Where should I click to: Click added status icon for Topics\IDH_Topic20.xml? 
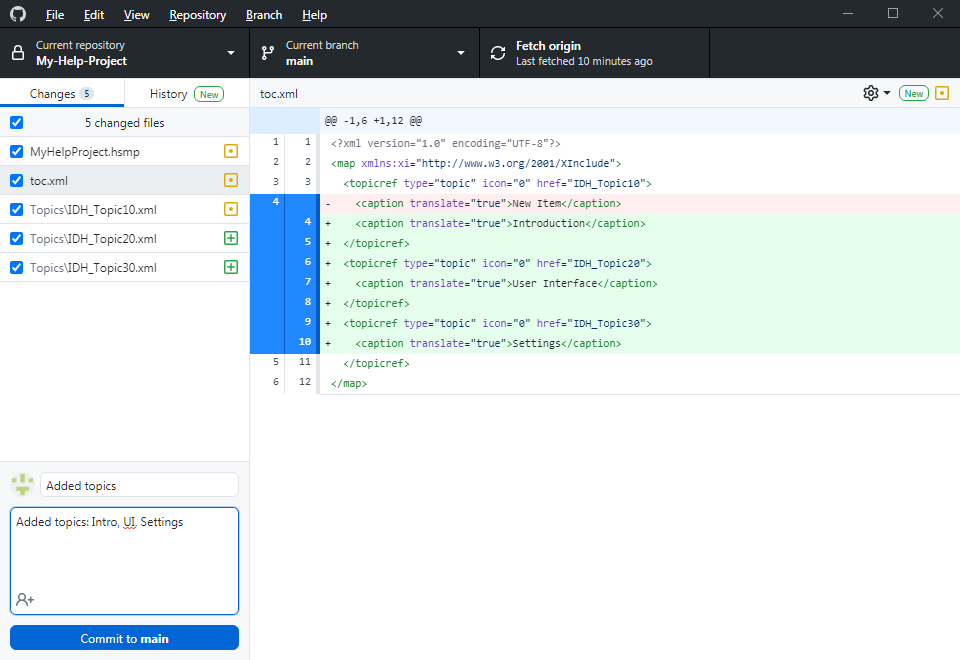[x=231, y=239]
